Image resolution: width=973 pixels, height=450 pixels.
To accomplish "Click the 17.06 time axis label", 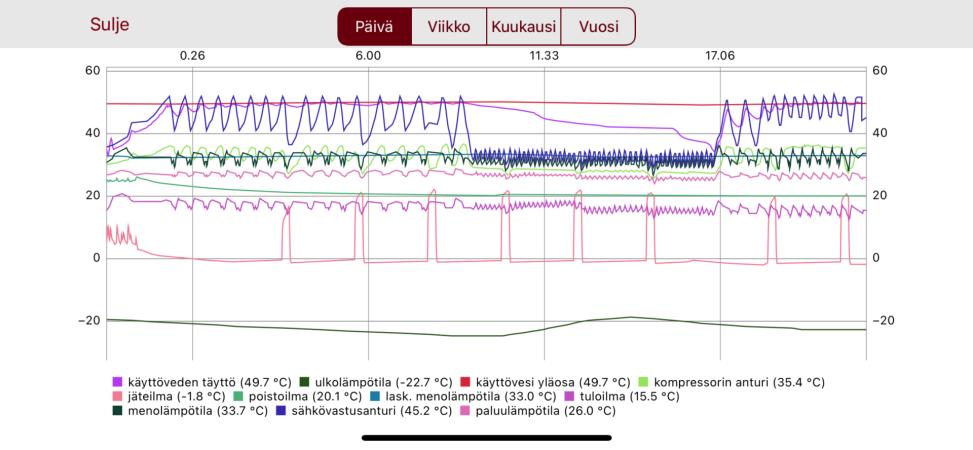I will [719, 56].
